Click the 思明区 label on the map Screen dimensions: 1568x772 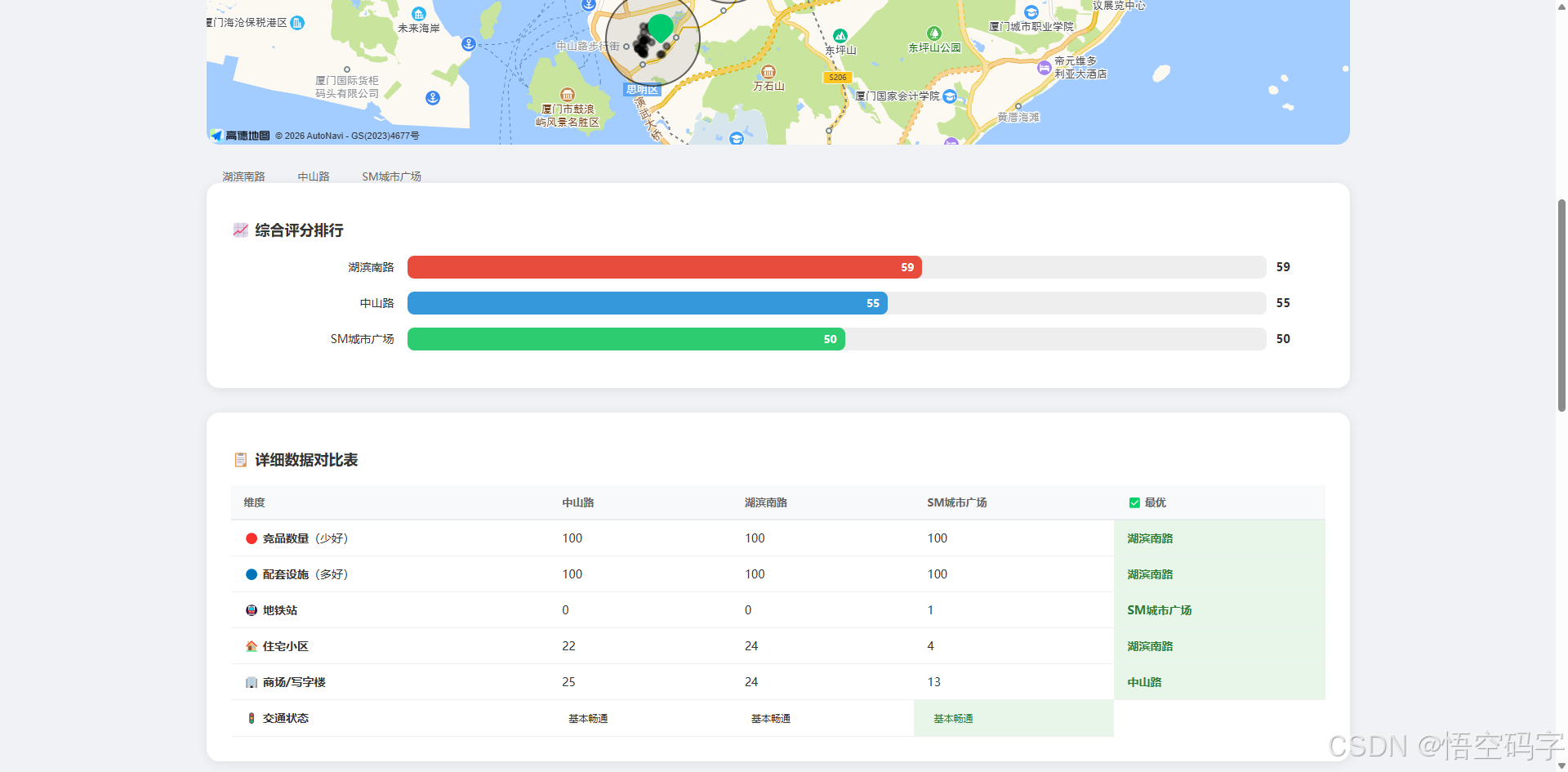point(642,90)
